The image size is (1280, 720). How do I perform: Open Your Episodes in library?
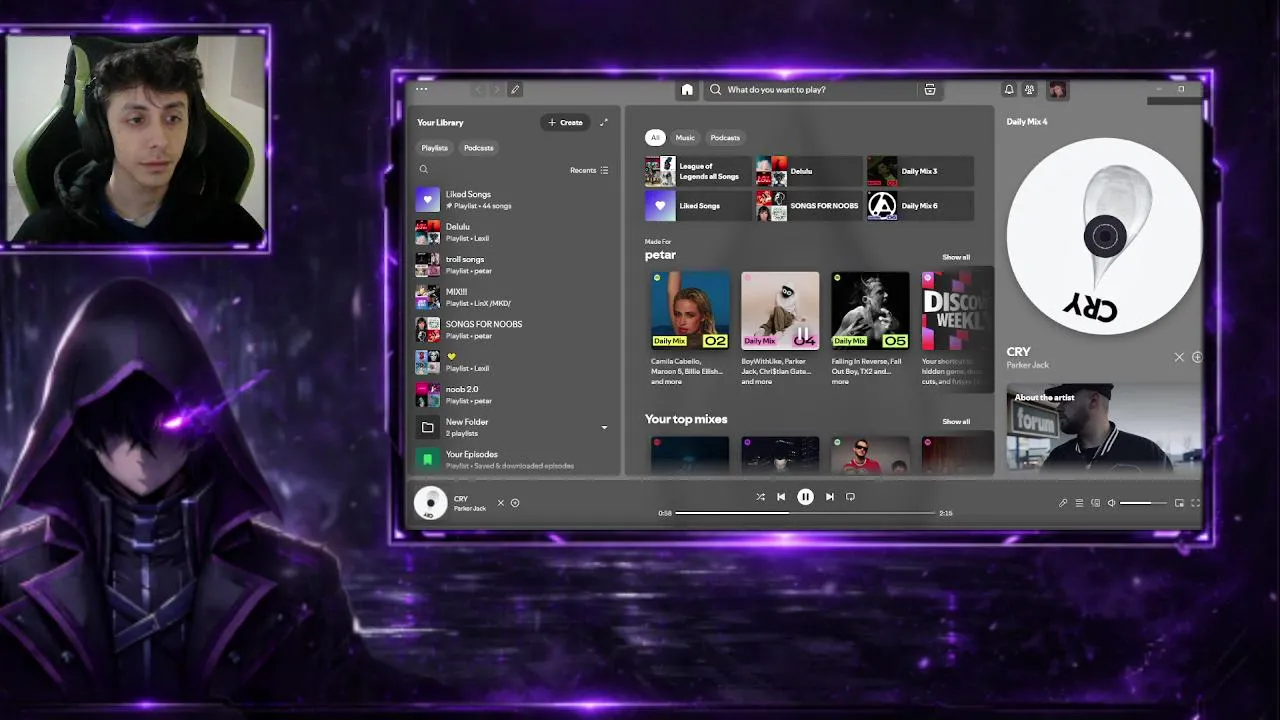click(513, 459)
